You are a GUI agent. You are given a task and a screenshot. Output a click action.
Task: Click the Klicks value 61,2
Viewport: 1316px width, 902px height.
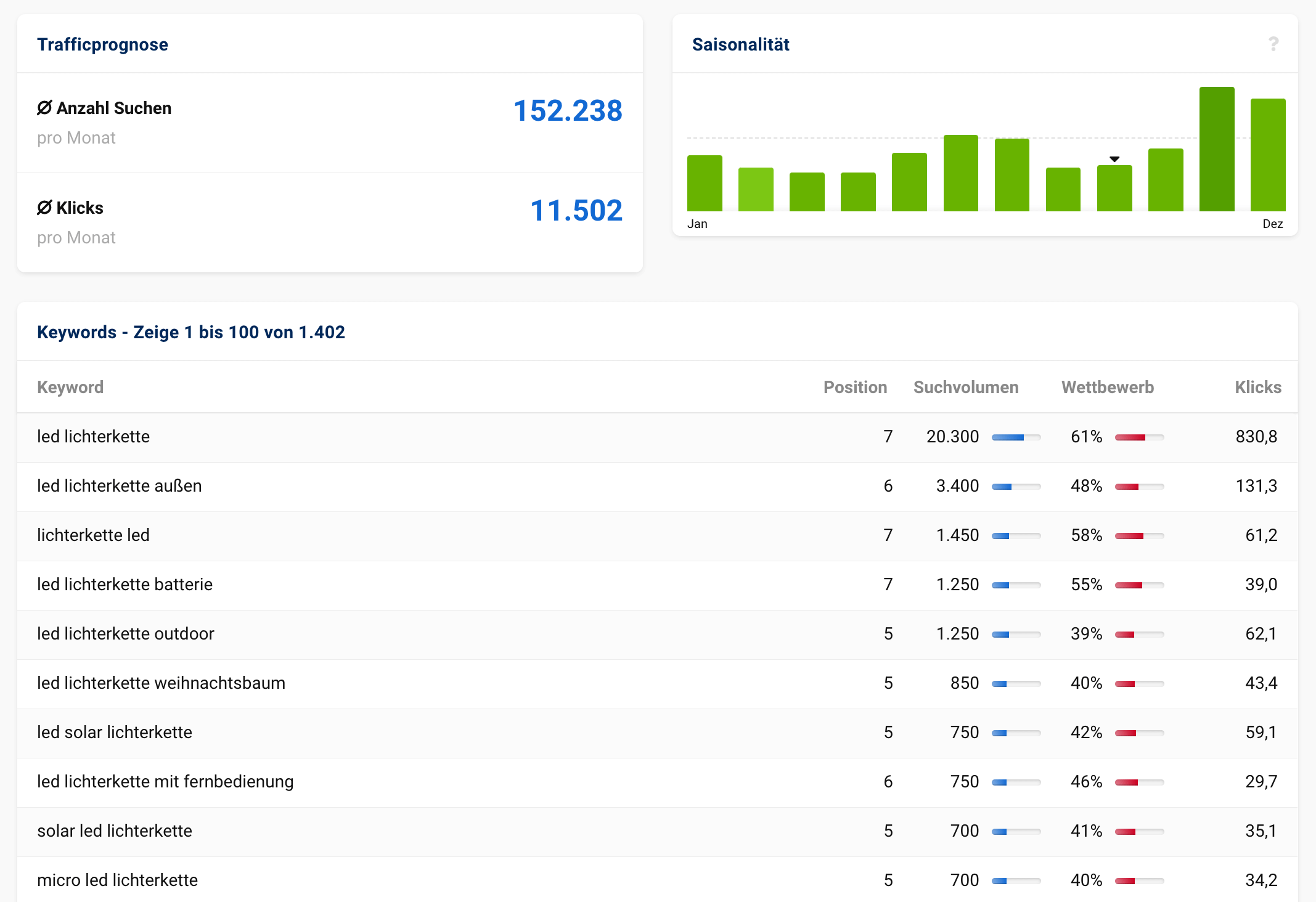[x=1261, y=535]
